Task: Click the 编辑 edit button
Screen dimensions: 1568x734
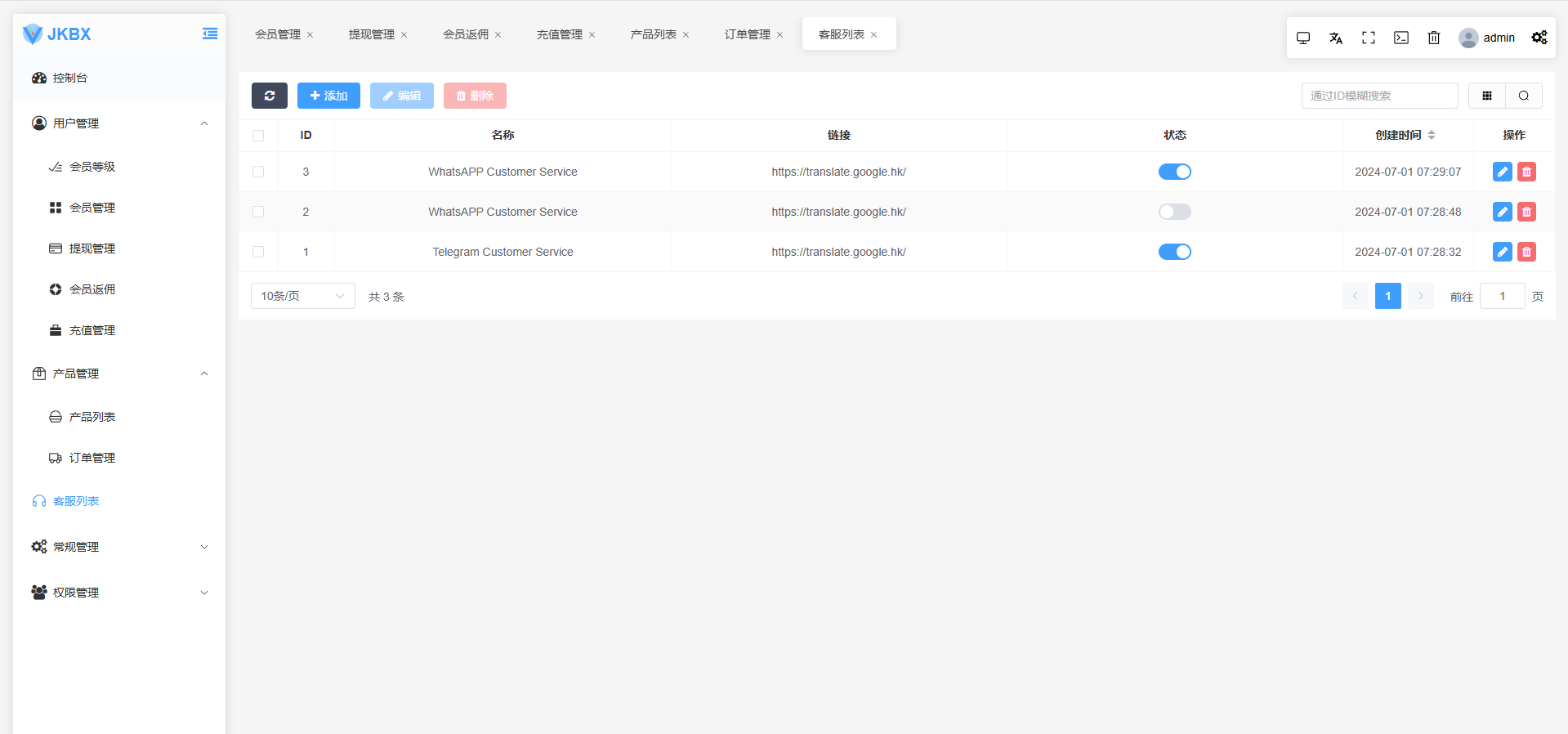Action: click(x=402, y=96)
